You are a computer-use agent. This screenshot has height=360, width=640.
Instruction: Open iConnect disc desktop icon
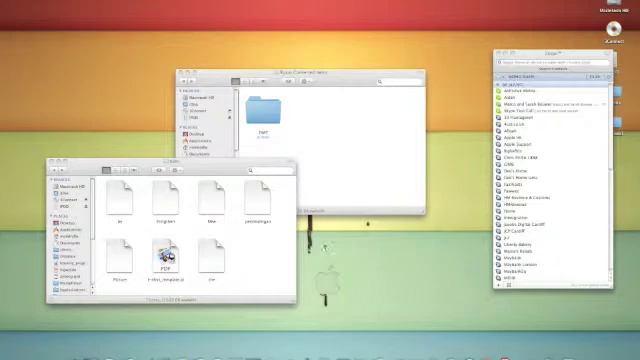pyautogui.click(x=614, y=32)
